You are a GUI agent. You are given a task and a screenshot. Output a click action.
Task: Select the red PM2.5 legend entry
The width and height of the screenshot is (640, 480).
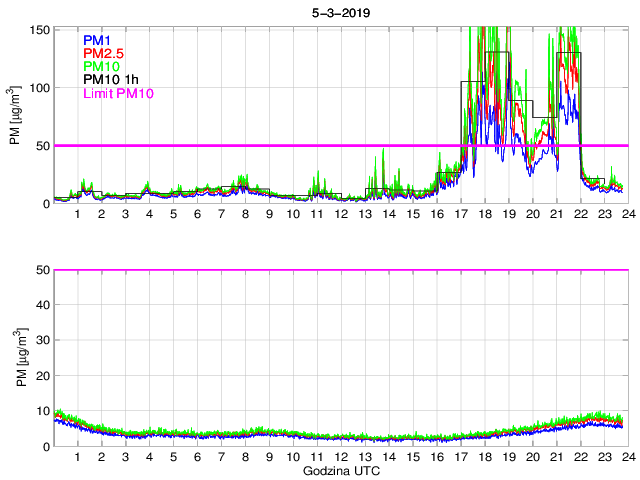coord(103,53)
